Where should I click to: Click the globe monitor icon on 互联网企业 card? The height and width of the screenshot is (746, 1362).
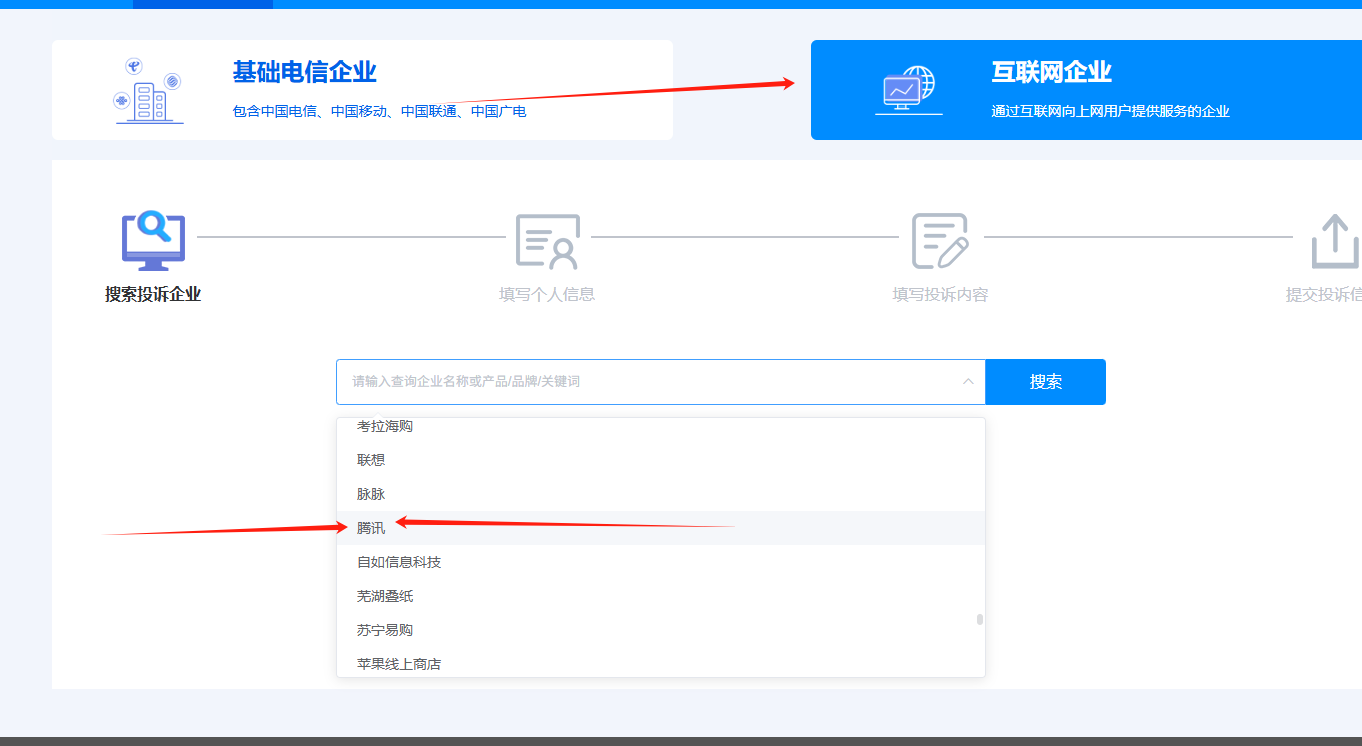coord(908,88)
